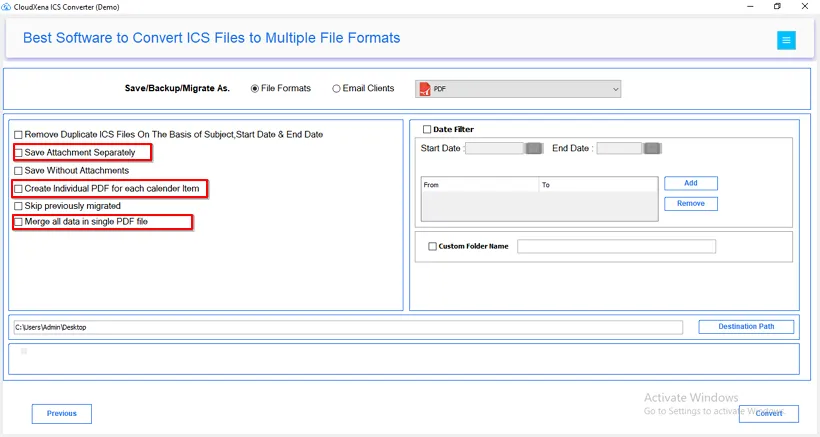Enable Remove Duplicate ICS Files checkbox
820x437 pixels.
pyautogui.click(x=18, y=135)
